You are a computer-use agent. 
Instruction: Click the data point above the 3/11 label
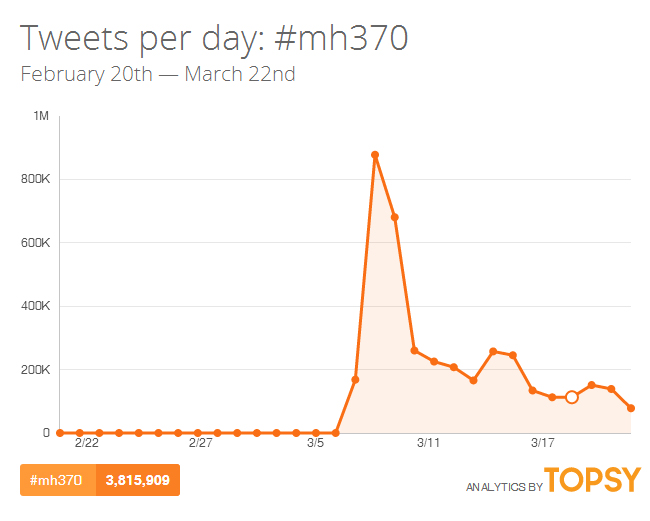point(434,361)
